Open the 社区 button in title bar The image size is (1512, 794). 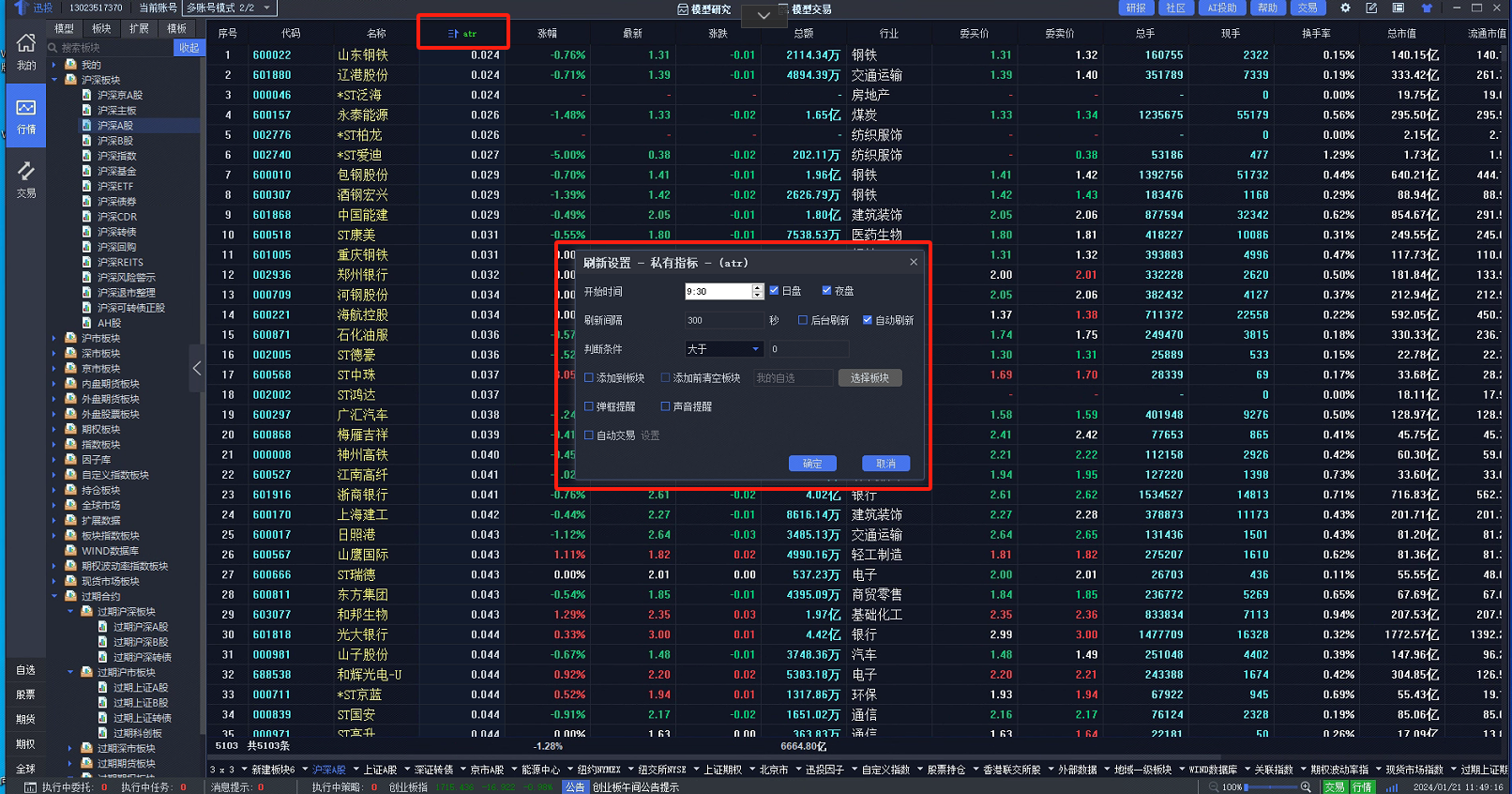[x=1176, y=8]
